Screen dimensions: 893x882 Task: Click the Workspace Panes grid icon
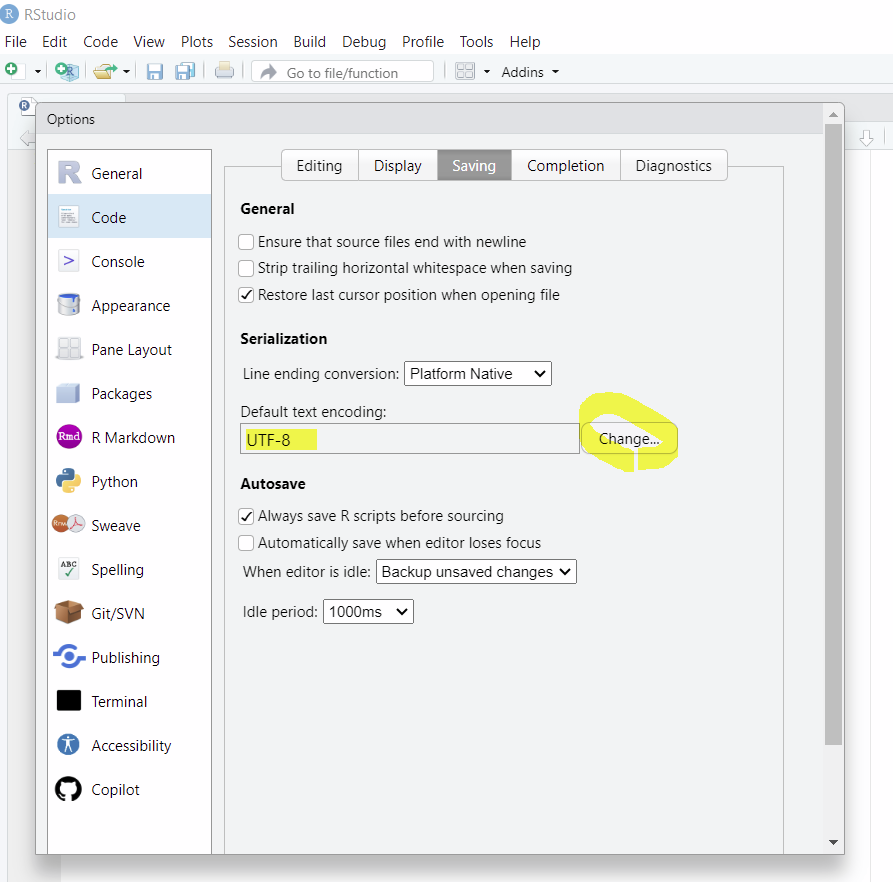pyautogui.click(x=465, y=72)
